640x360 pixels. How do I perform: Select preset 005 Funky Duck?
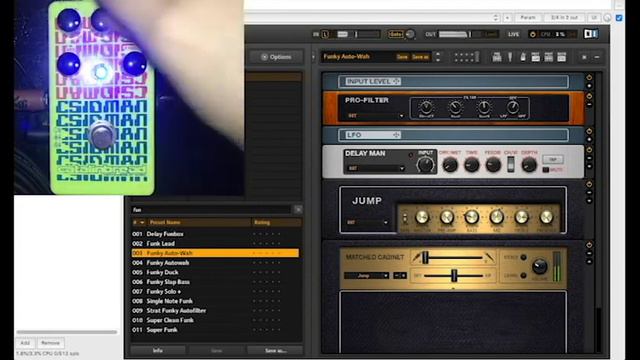point(215,272)
